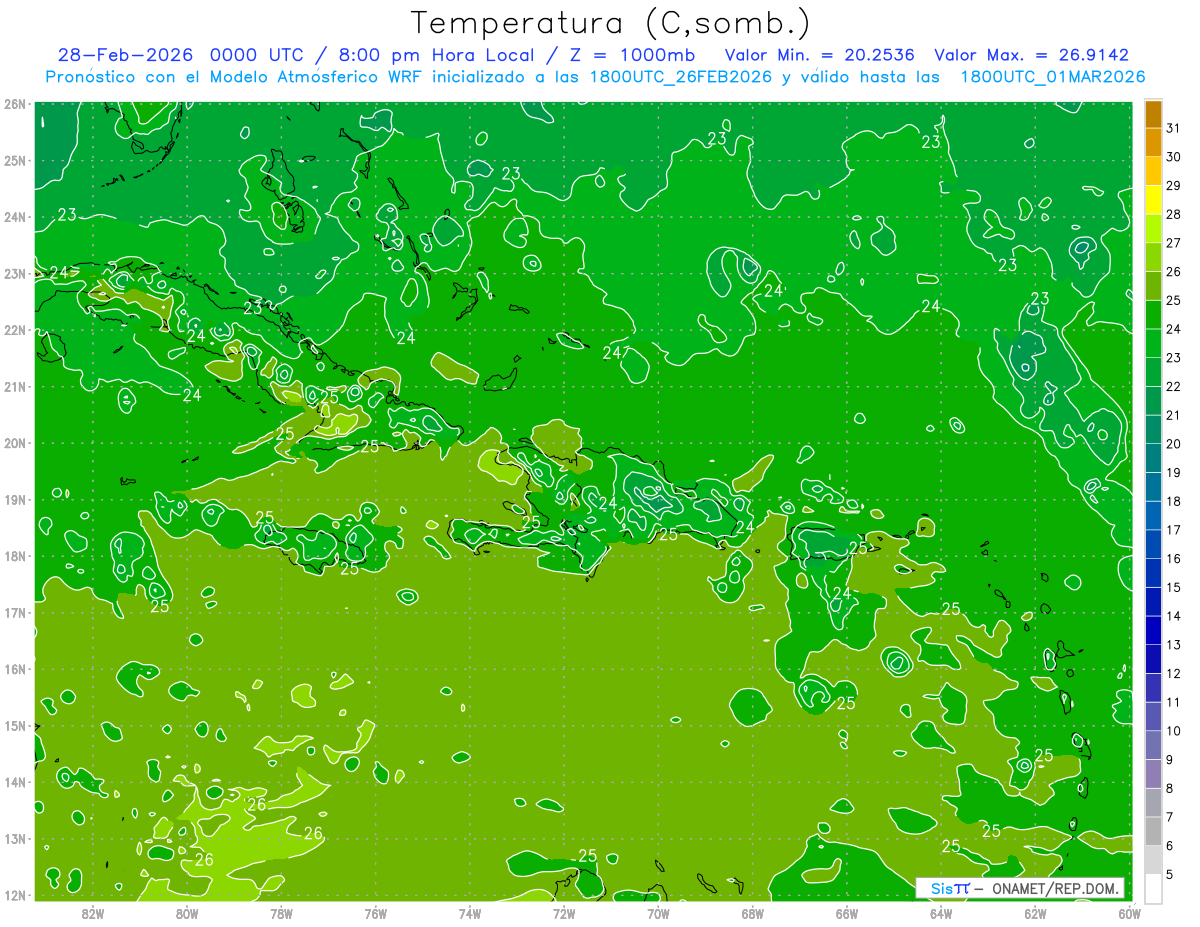Click the legend scale value '5'

tap(1170, 874)
